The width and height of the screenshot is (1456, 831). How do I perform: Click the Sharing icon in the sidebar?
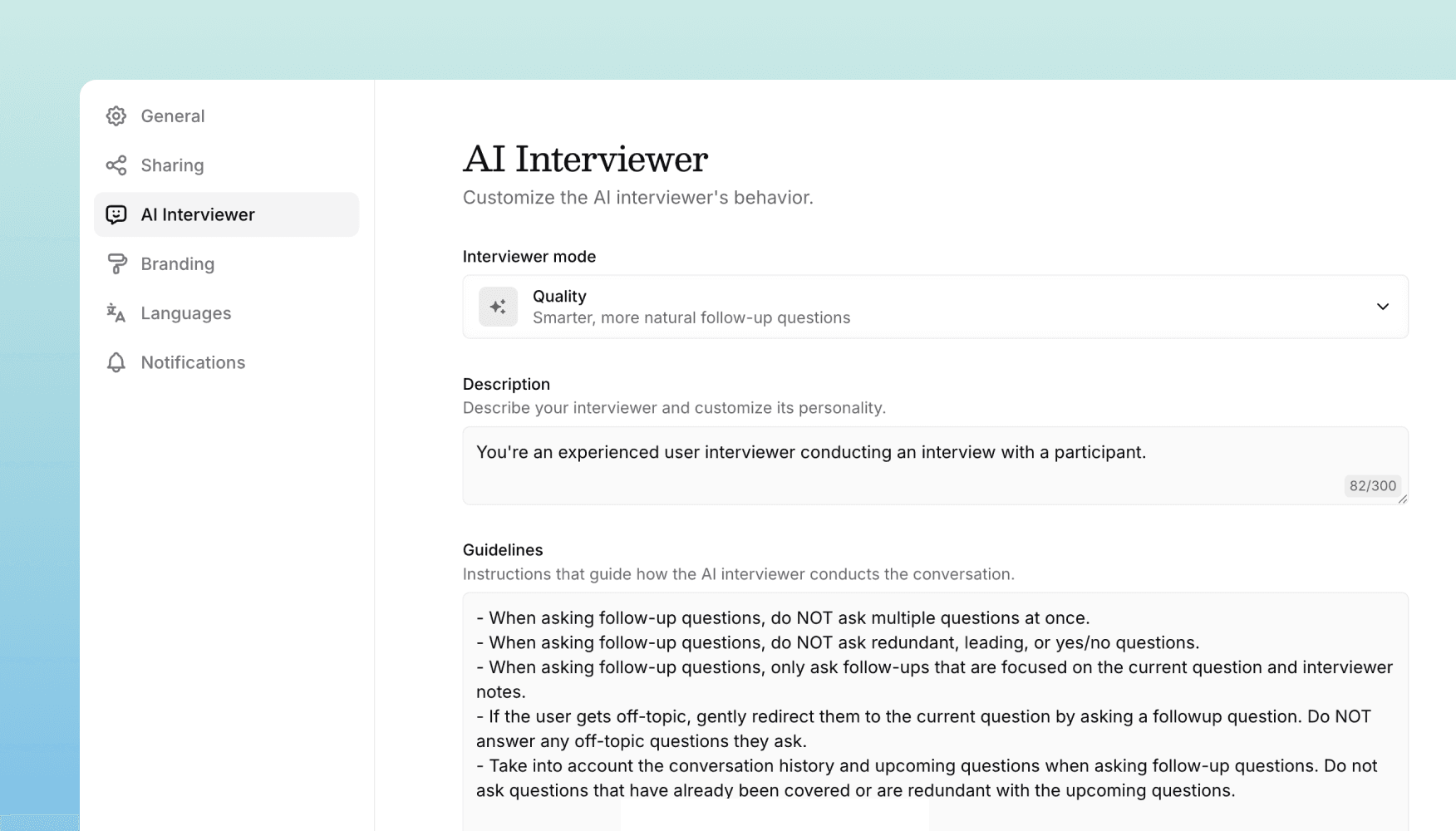pos(116,165)
